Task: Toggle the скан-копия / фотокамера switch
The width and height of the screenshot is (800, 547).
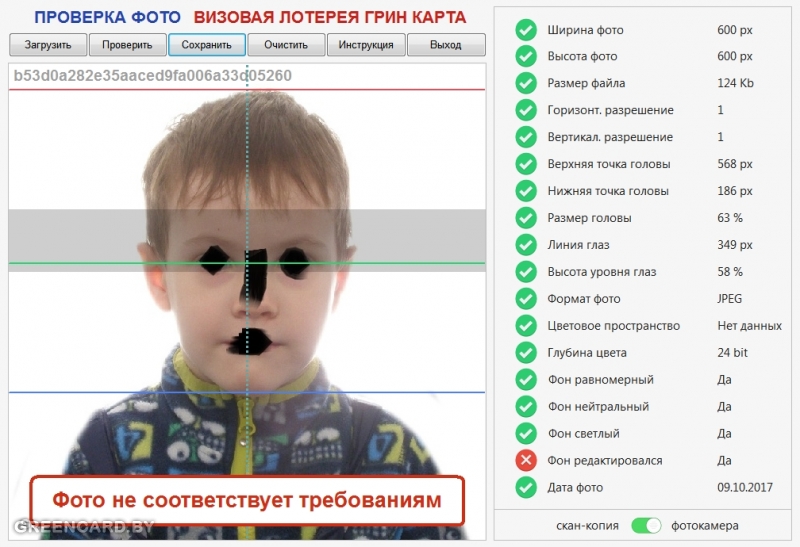Action: (647, 525)
